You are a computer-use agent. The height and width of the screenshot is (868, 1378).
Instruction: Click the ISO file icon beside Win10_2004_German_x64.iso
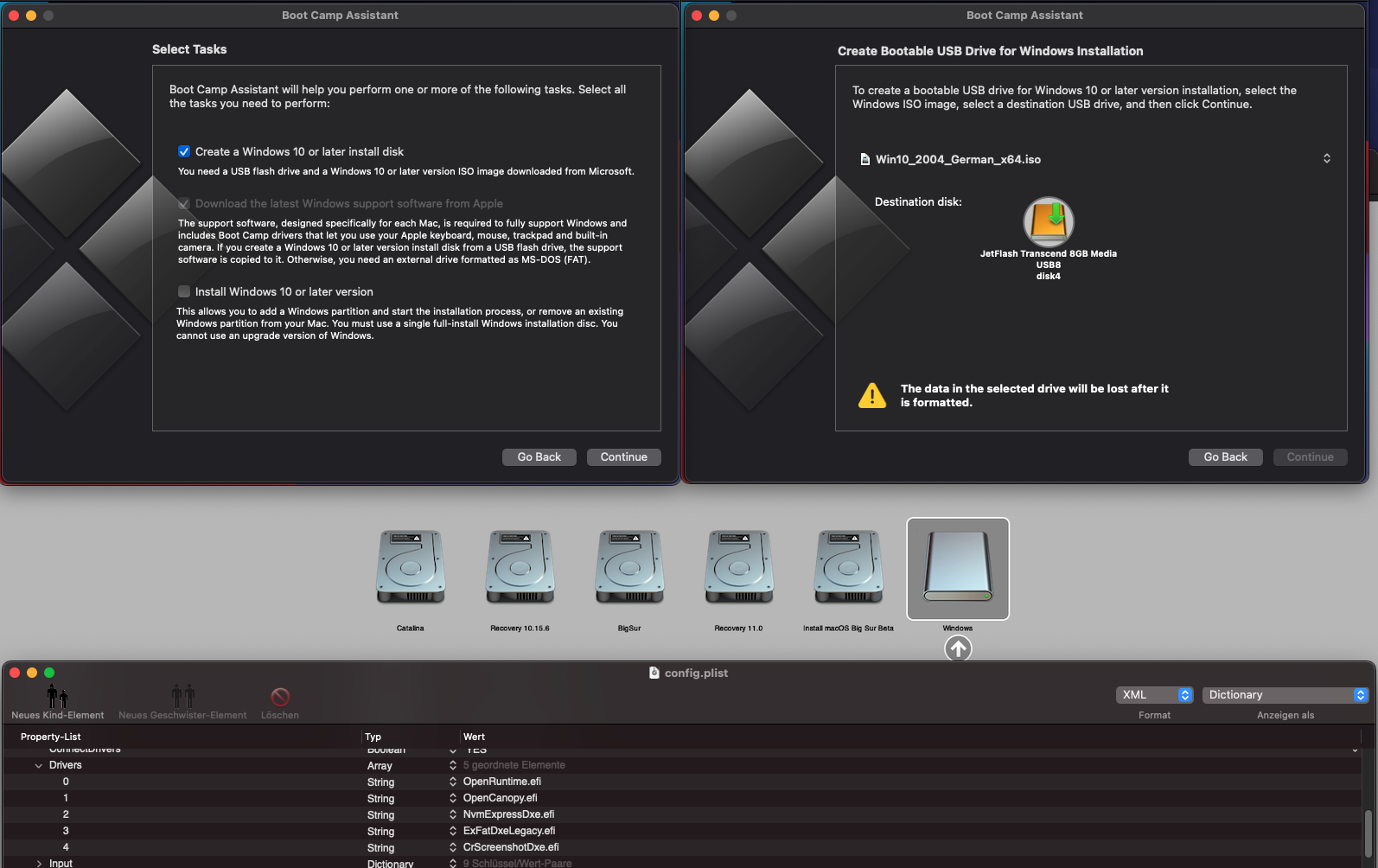tap(864, 159)
